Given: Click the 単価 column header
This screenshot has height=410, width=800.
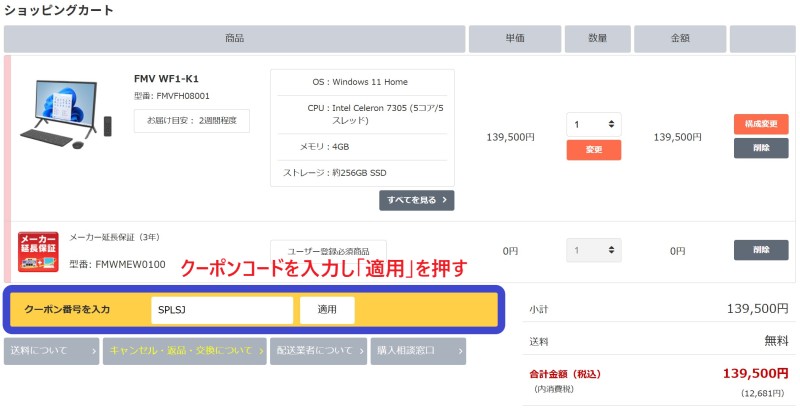Looking at the screenshot, I should point(515,39).
